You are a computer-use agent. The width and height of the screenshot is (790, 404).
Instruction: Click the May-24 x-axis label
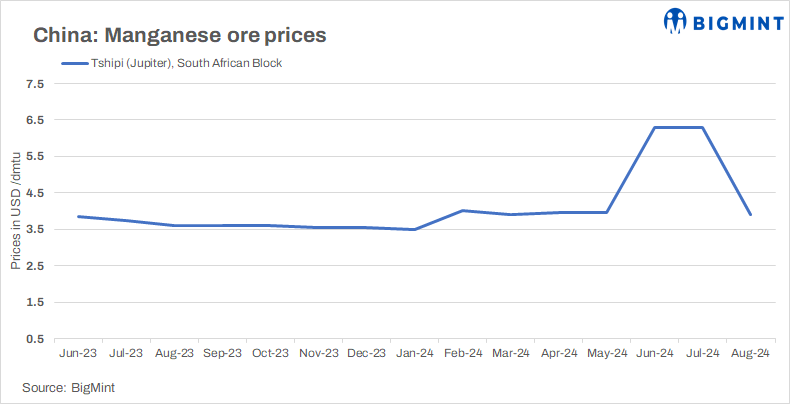(x=607, y=353)
